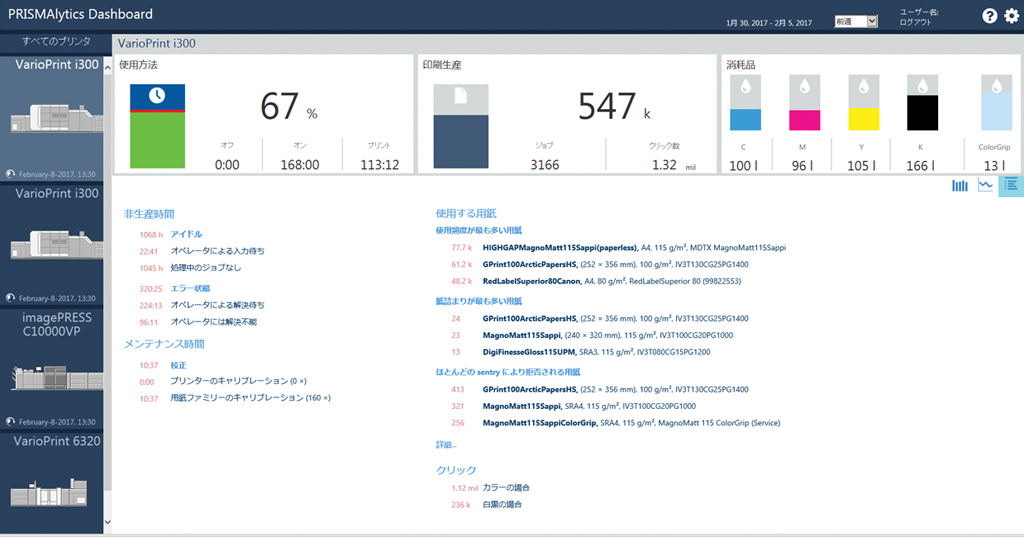Click the document page icon in 印刷生産
Screen dimensions: 1024x537
[x=461, y=96]
